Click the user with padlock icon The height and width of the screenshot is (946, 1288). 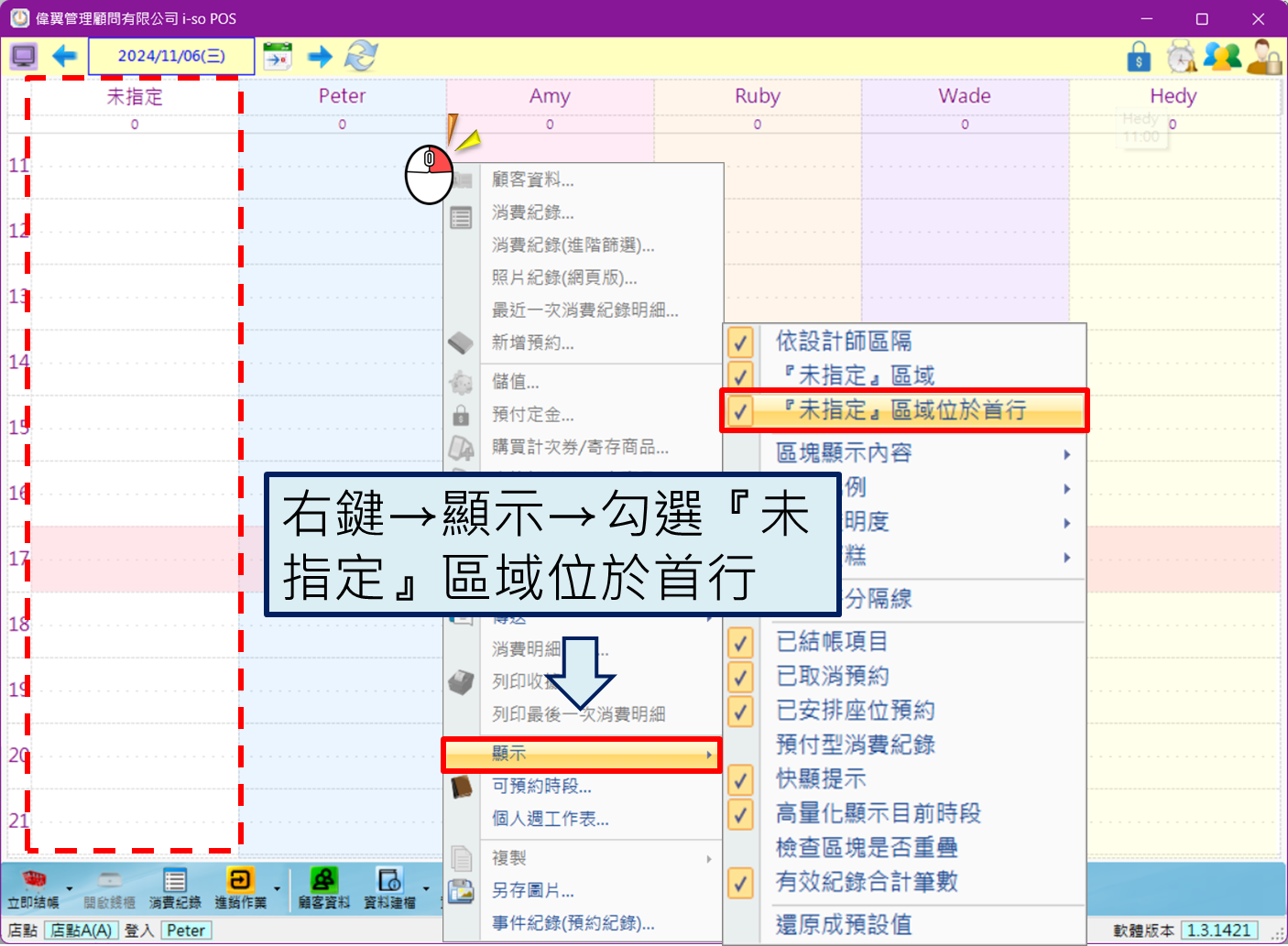(x=1263, y=57)
